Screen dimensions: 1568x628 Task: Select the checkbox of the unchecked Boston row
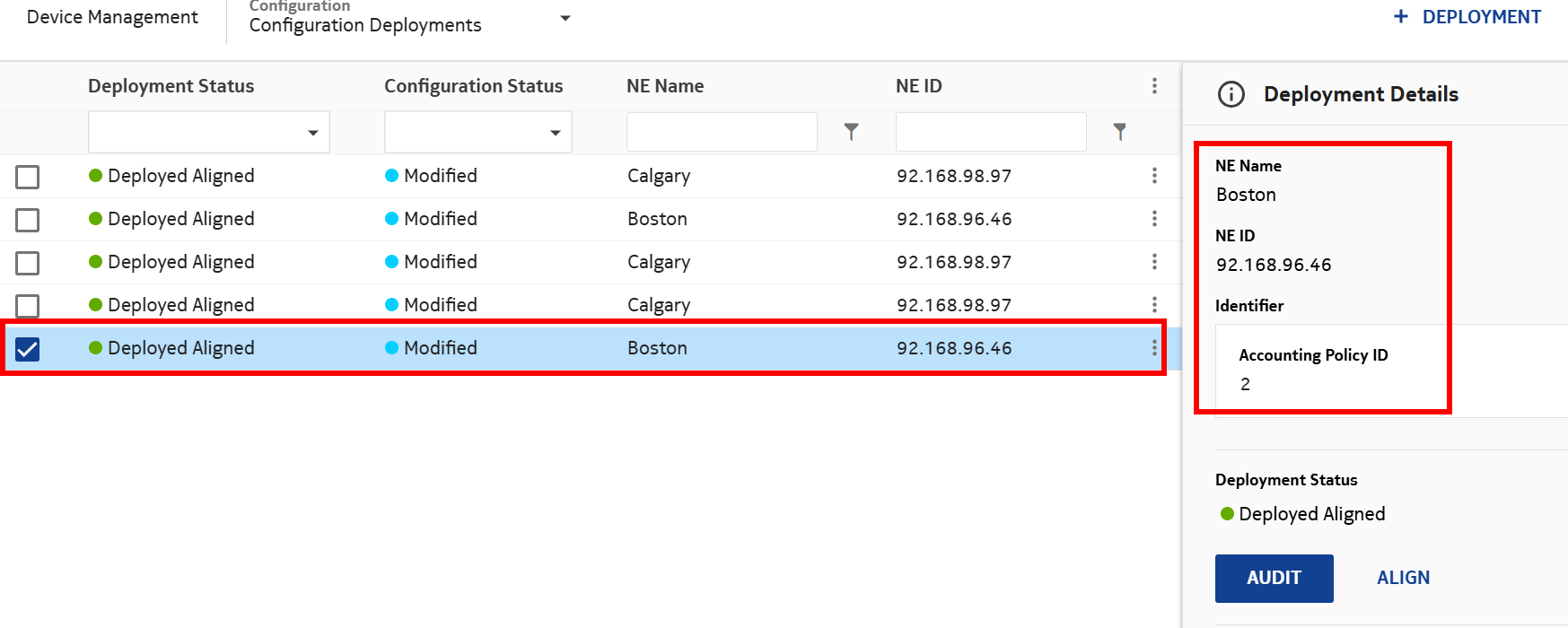(28, 220)
